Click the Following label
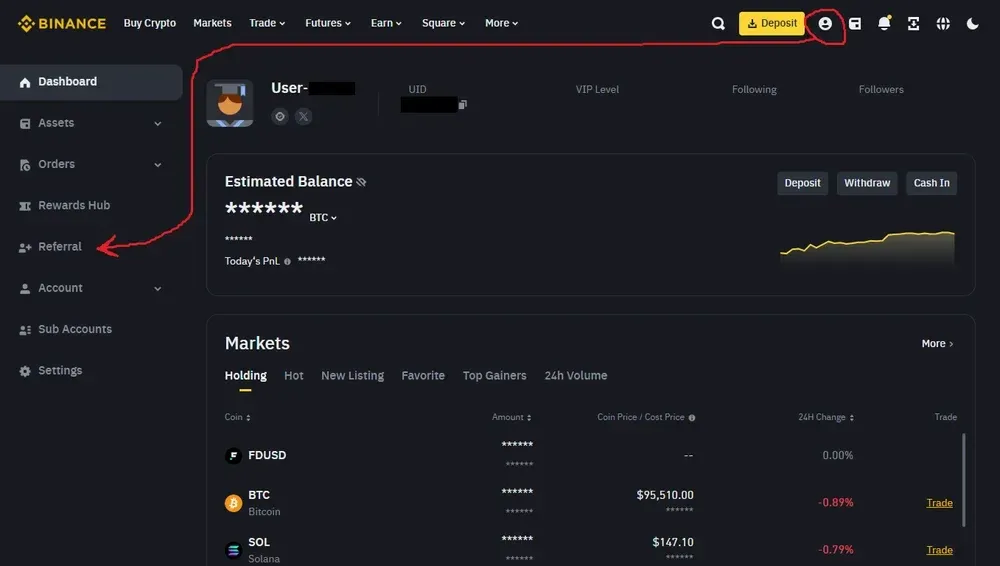1000x566 pixels. [x=754, y=90]
